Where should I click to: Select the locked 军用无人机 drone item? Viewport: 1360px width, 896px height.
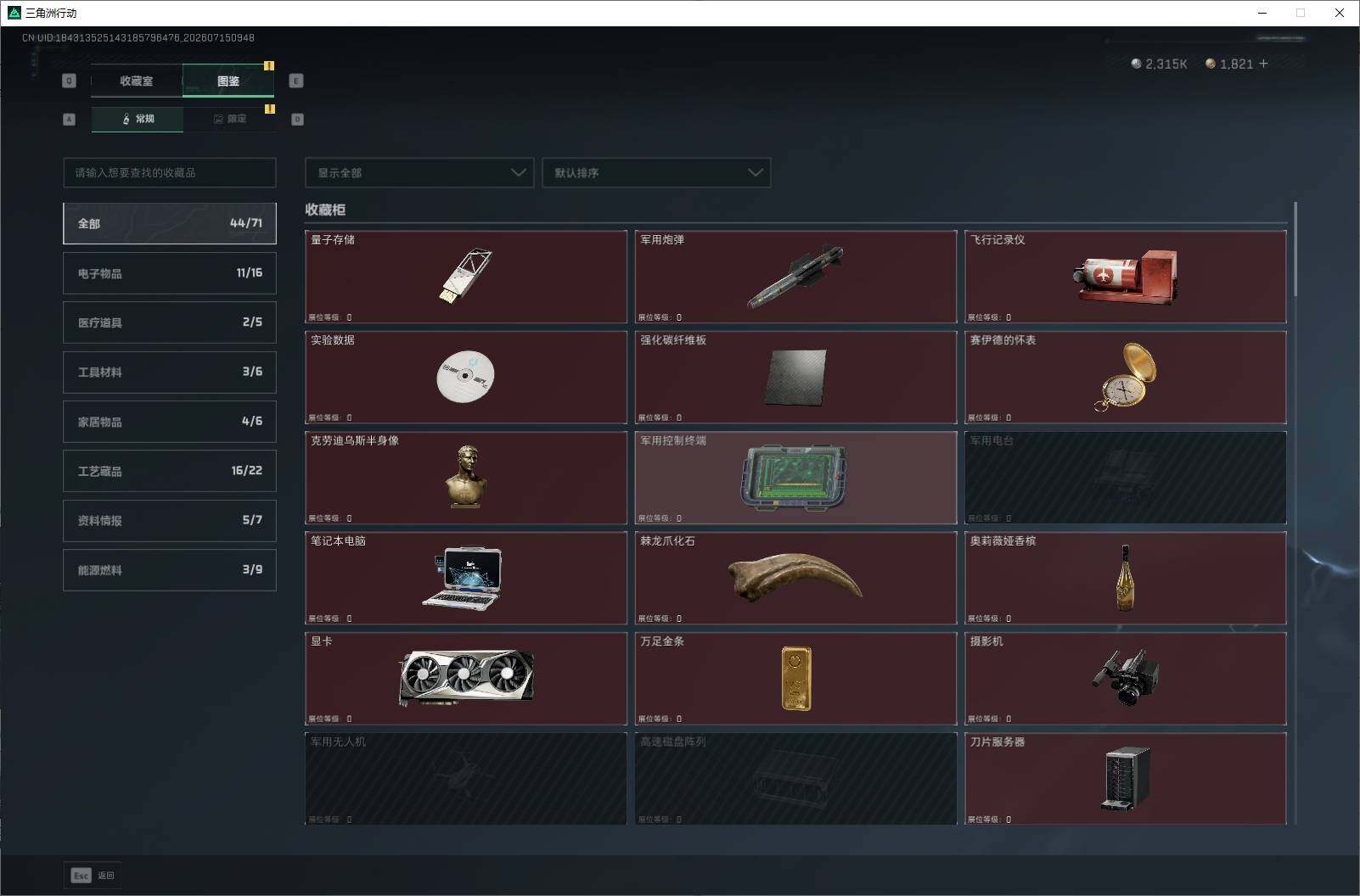tap(466, 778)
